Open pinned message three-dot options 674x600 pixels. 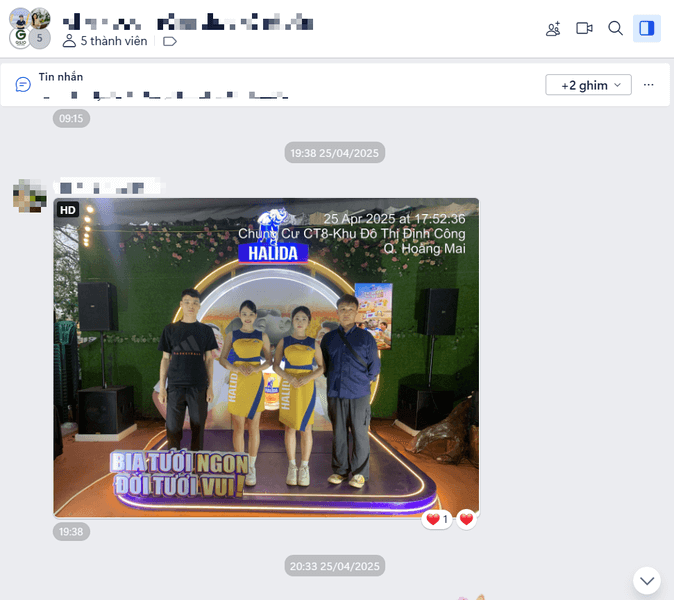click(x=648, y=85)
